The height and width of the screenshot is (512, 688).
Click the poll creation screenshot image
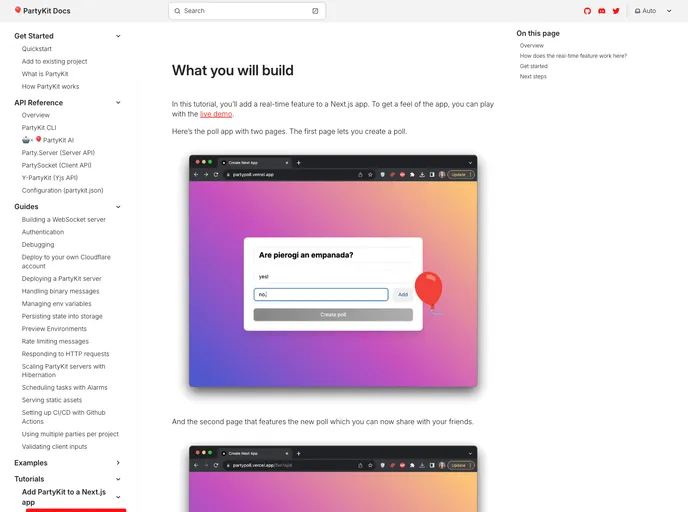(333, 271)
